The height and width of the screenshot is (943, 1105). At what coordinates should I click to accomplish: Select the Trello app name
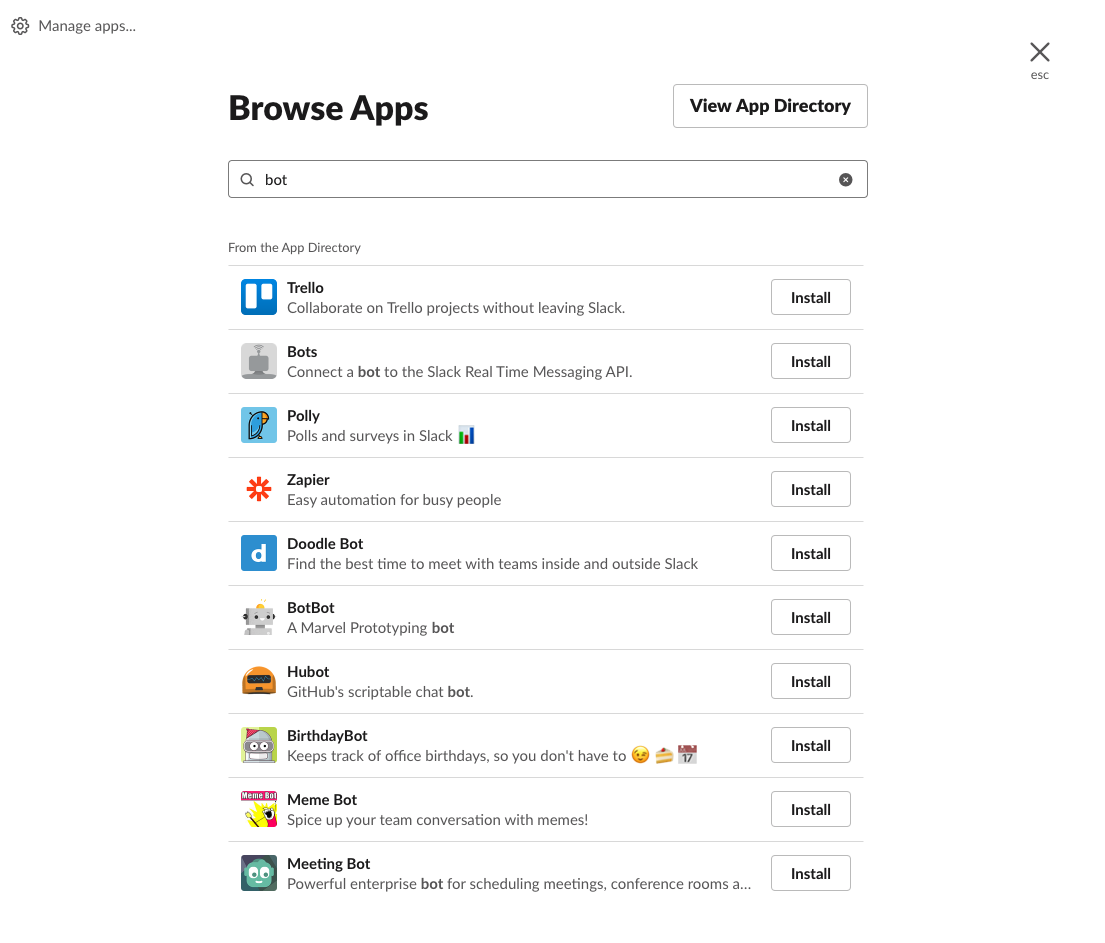[x=305, y=288]
